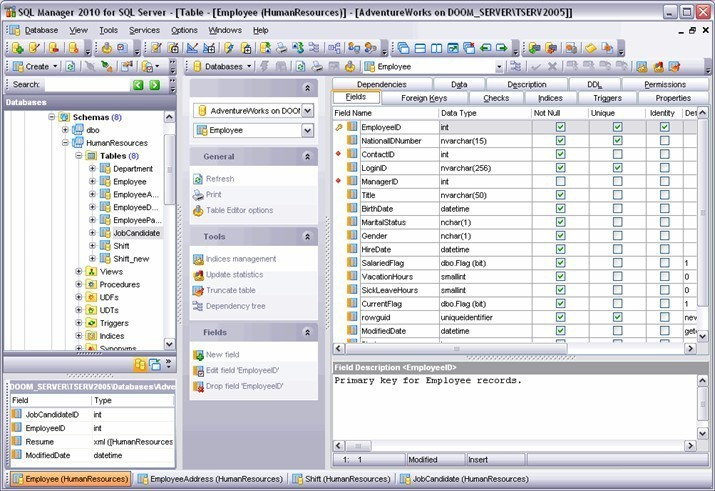Click the dependency tree icon beside Employee combo
Image resolution: width=715 pixels, height=491 pixels.
516,67
